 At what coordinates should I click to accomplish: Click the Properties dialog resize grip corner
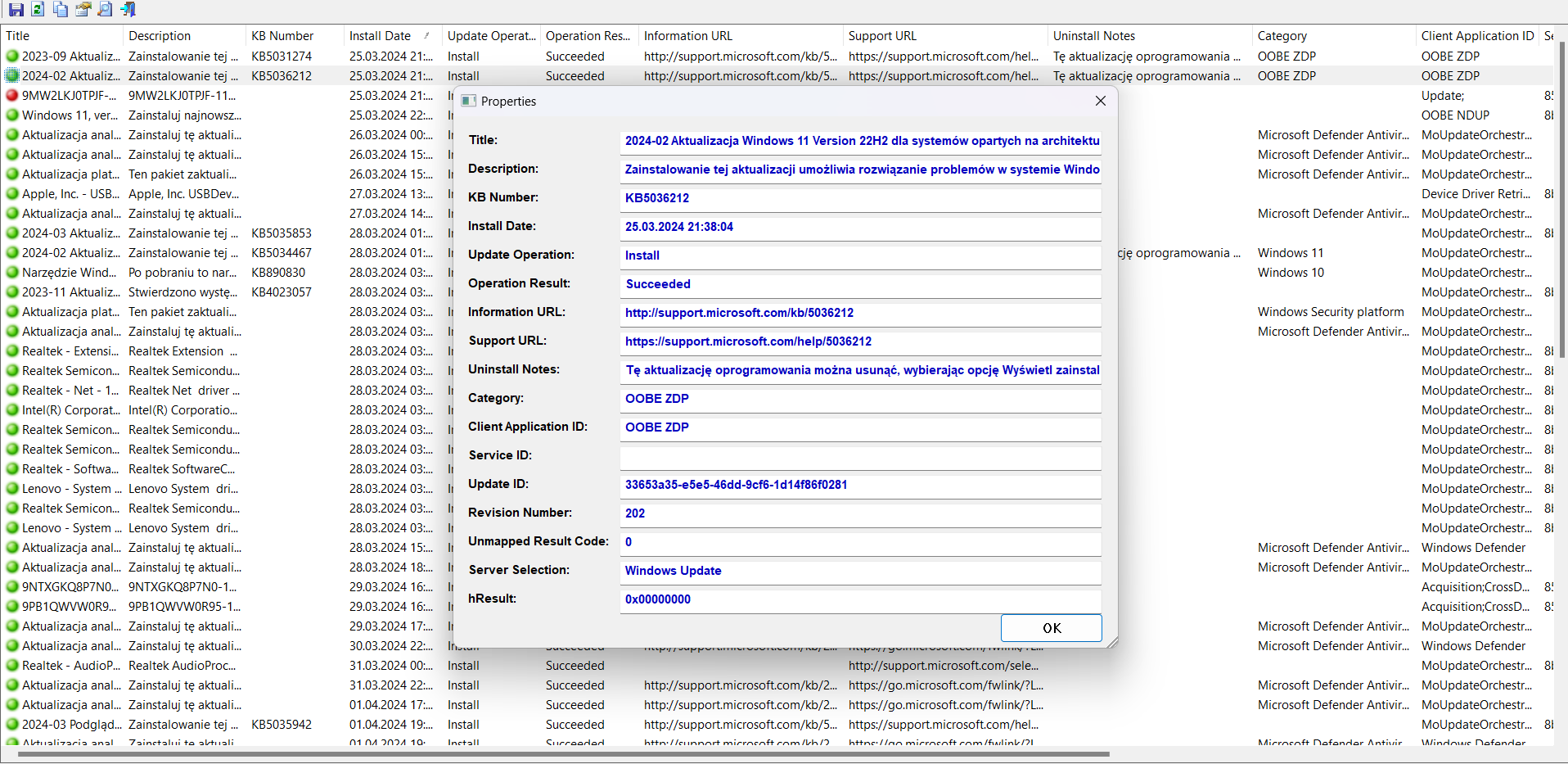point(1112,643)
